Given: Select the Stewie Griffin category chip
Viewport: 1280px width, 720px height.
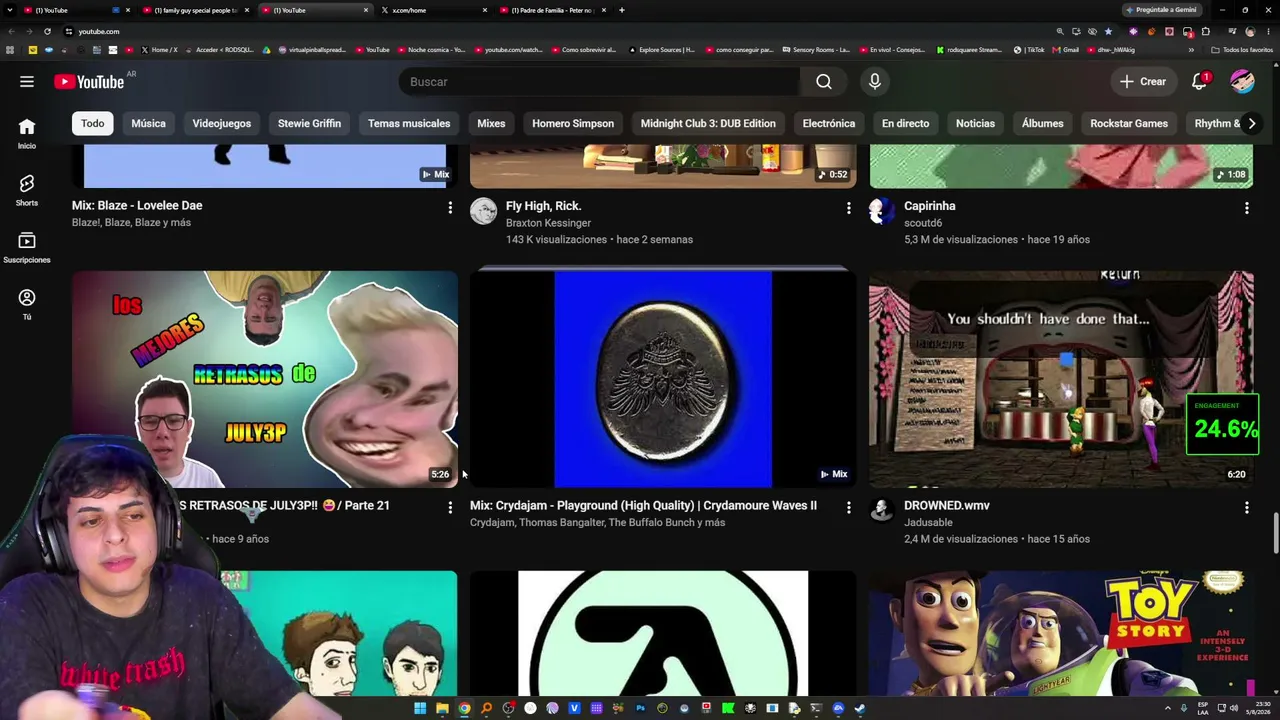Looking at the screenshot, I should [x=309, y=124].
